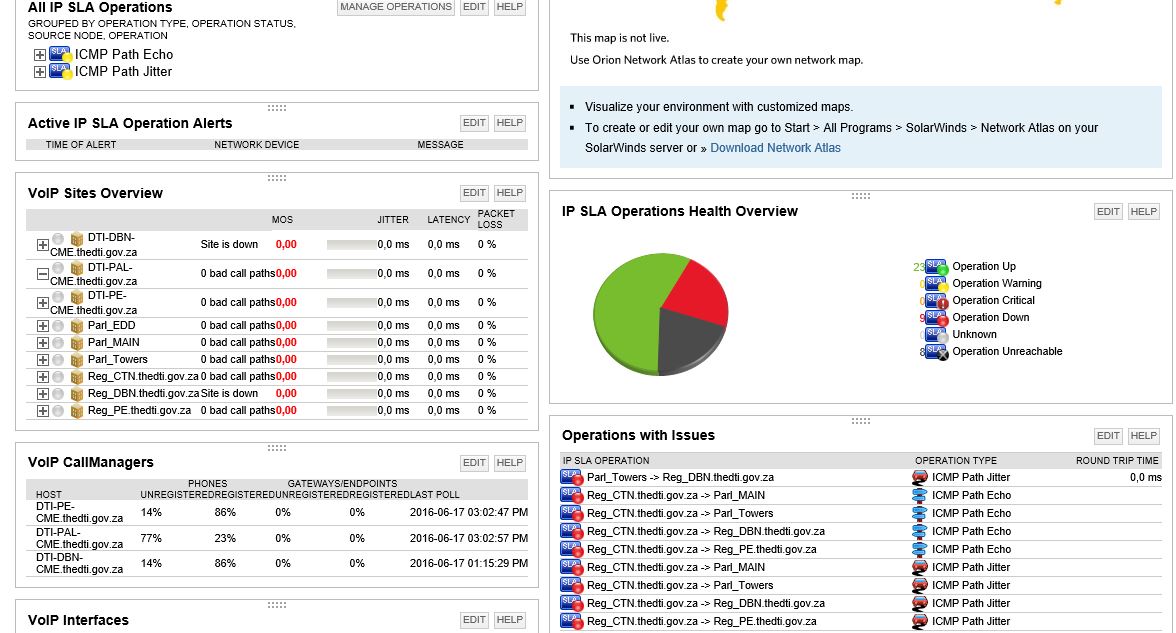Expand the Reg_CTN.thedti.gov.za site row
This screenshot has height=633, width=1176.
[43, 376]
